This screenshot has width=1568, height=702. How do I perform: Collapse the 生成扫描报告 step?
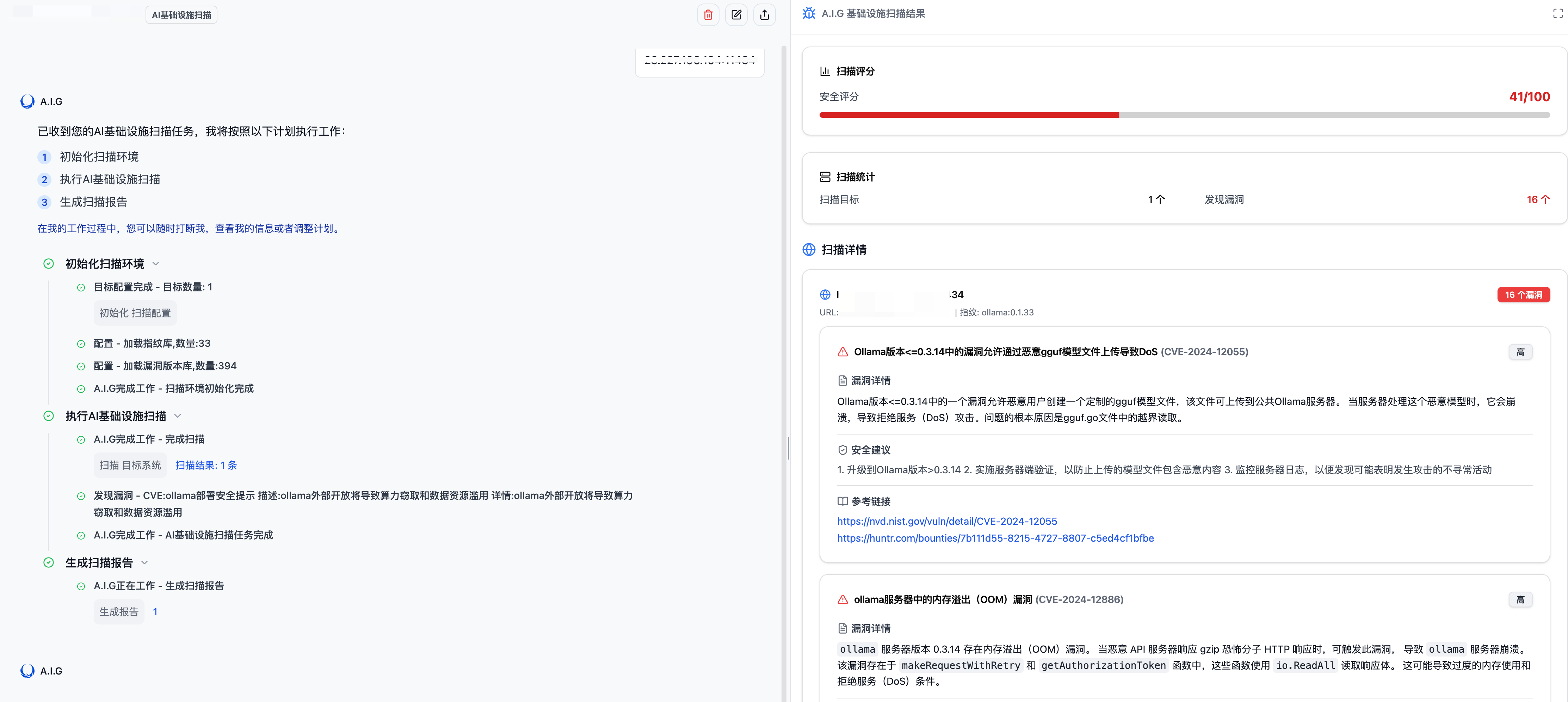(x=144, y=562)
